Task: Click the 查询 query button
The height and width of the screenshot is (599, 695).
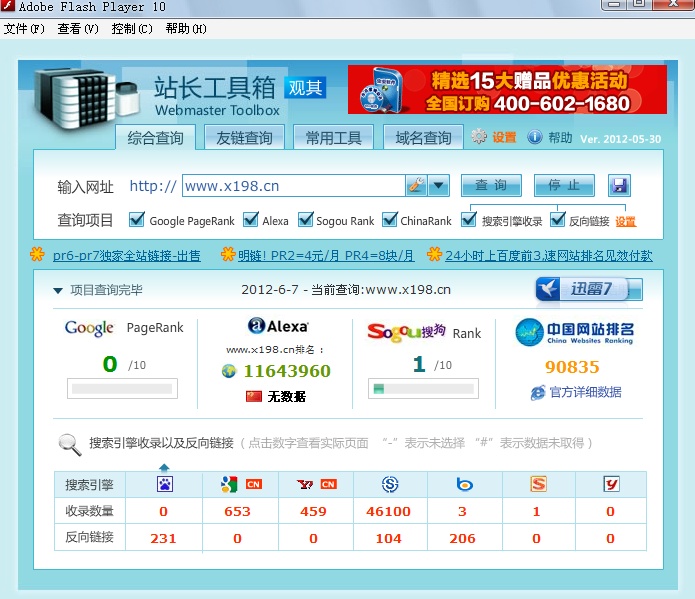Action: click(491, 185)
